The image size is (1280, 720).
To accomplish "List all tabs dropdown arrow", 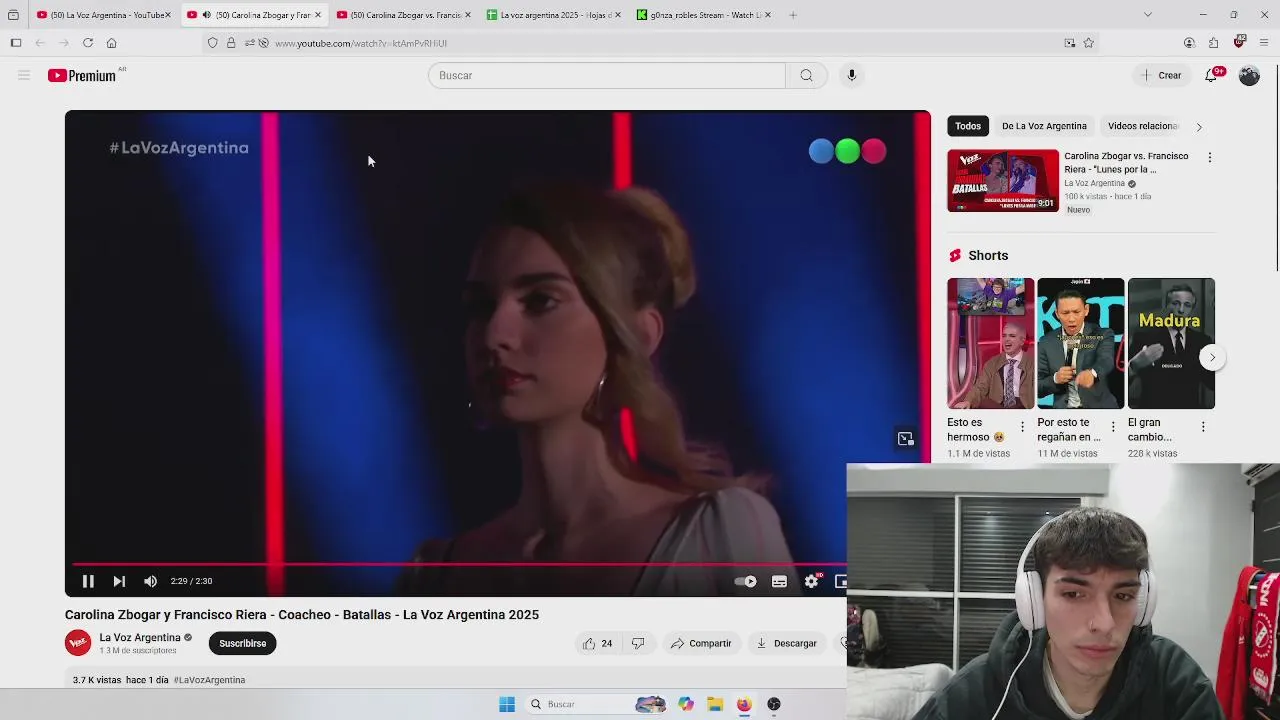I will [x=1147, y=15].
